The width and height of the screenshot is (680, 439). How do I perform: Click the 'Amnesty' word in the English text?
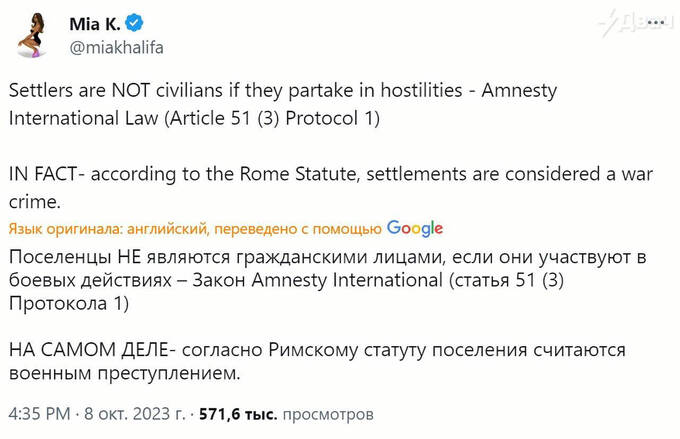519,91
